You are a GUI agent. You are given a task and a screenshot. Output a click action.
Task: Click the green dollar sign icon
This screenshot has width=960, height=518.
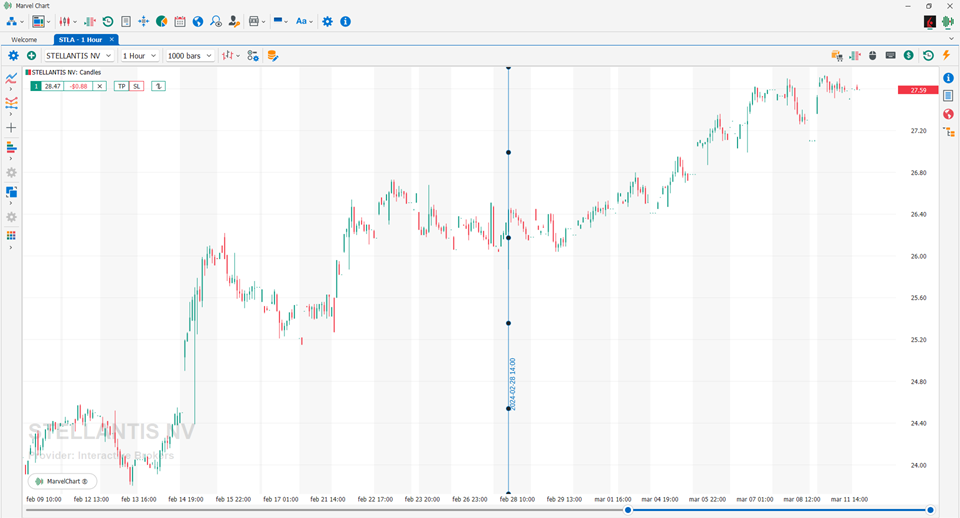[909, 56]
